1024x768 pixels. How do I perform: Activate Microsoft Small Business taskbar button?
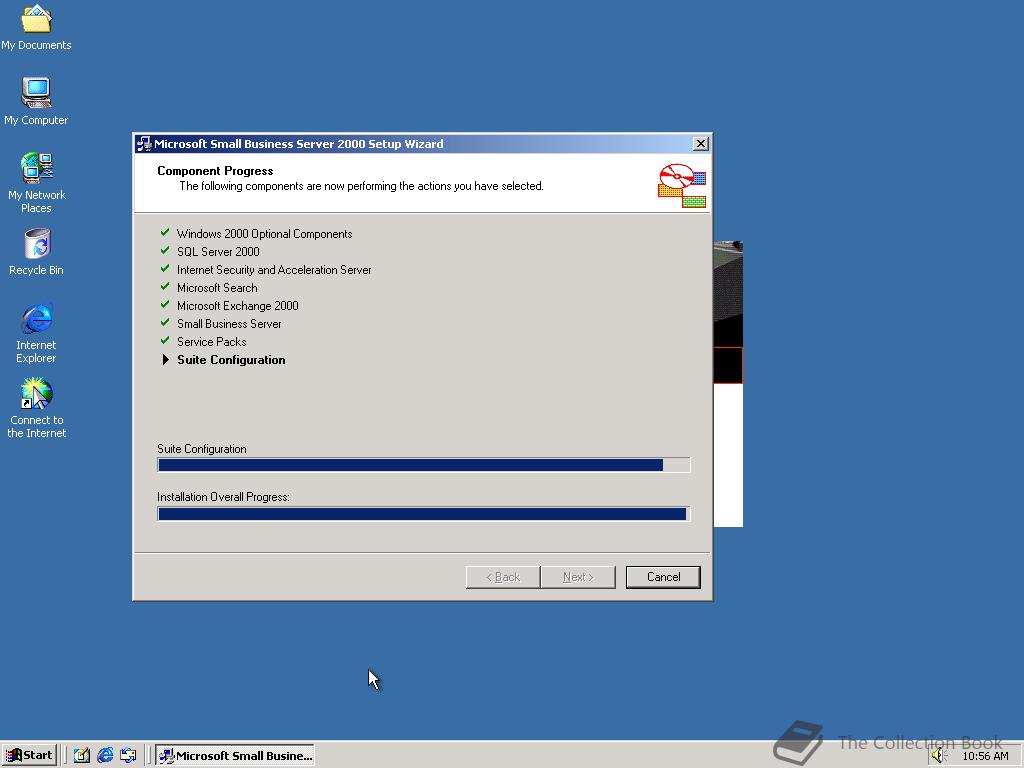[235, 756]
